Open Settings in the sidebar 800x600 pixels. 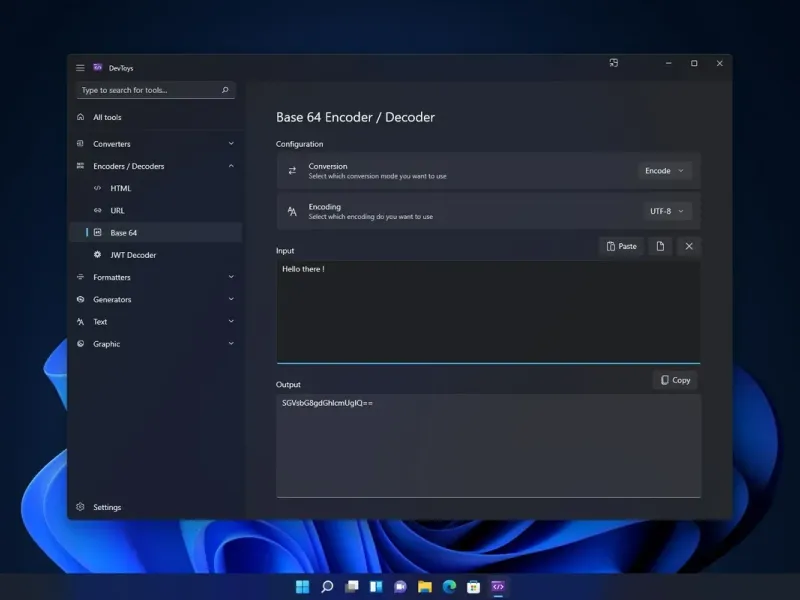point(155,507)
